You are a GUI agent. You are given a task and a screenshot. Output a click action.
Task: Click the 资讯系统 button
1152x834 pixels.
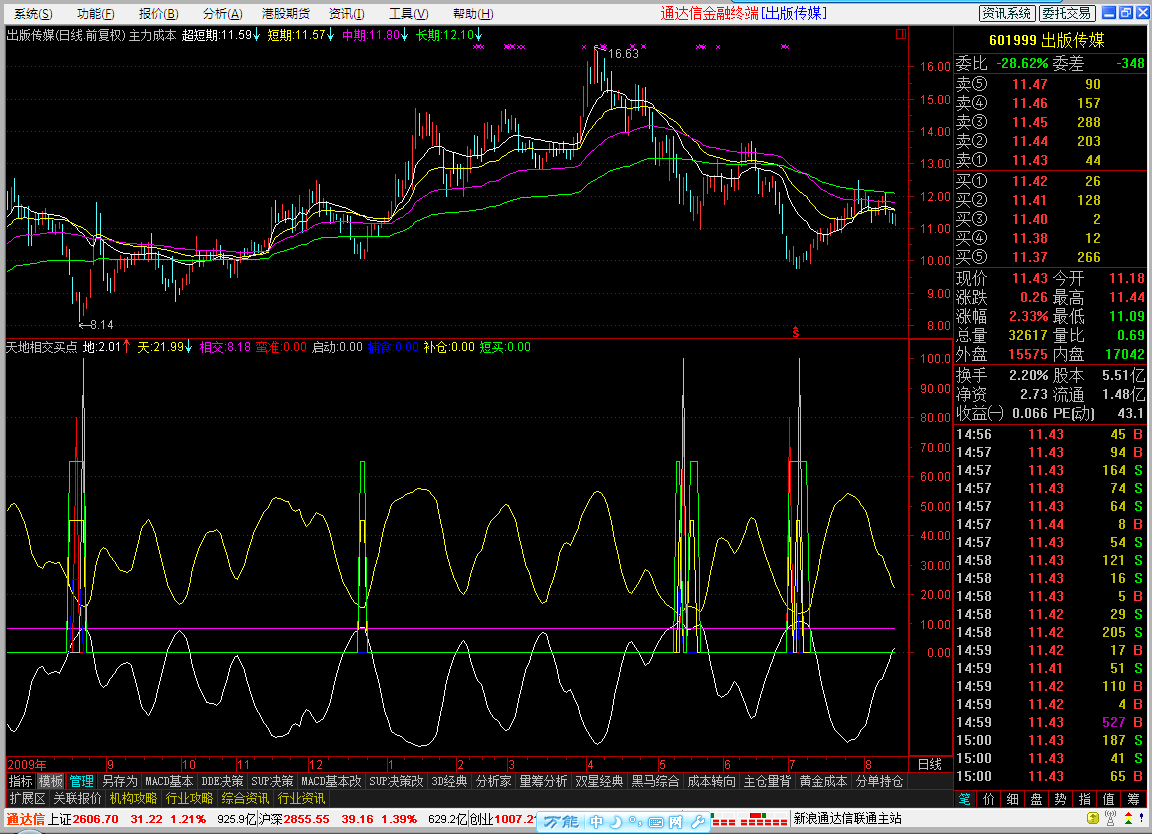click(1007, 13)
